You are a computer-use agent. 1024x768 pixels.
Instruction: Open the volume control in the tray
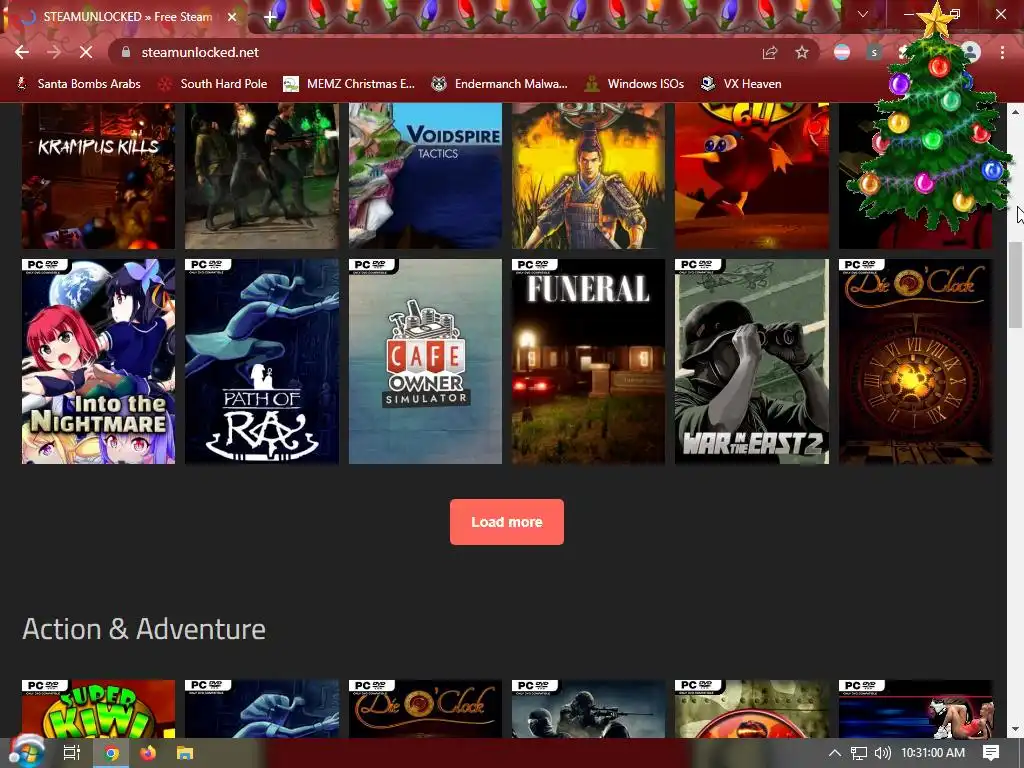pyautogui.click(x=882, y=753)
